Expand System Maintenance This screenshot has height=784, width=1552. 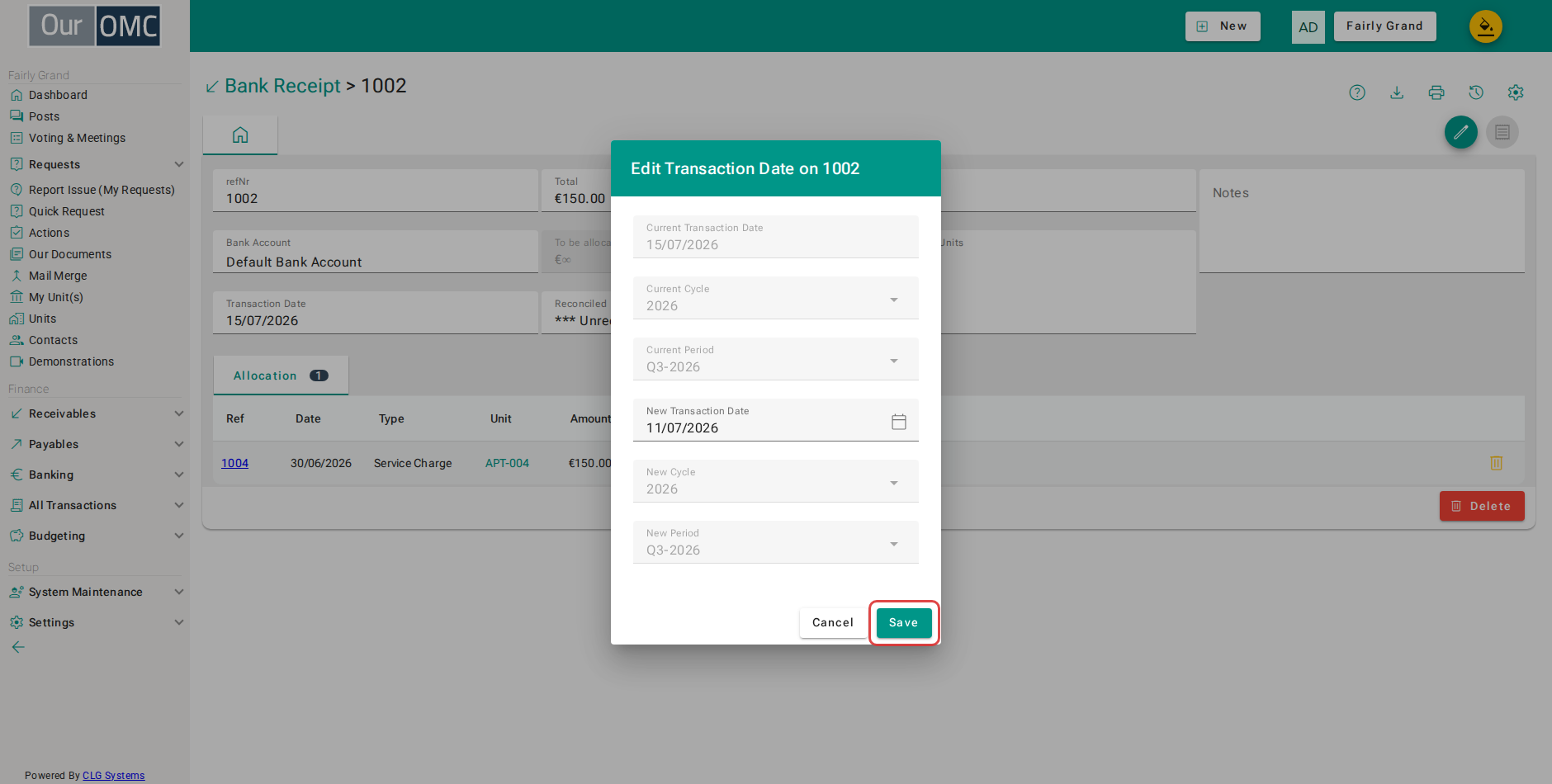pyautogui.click(x=95, y=592)
